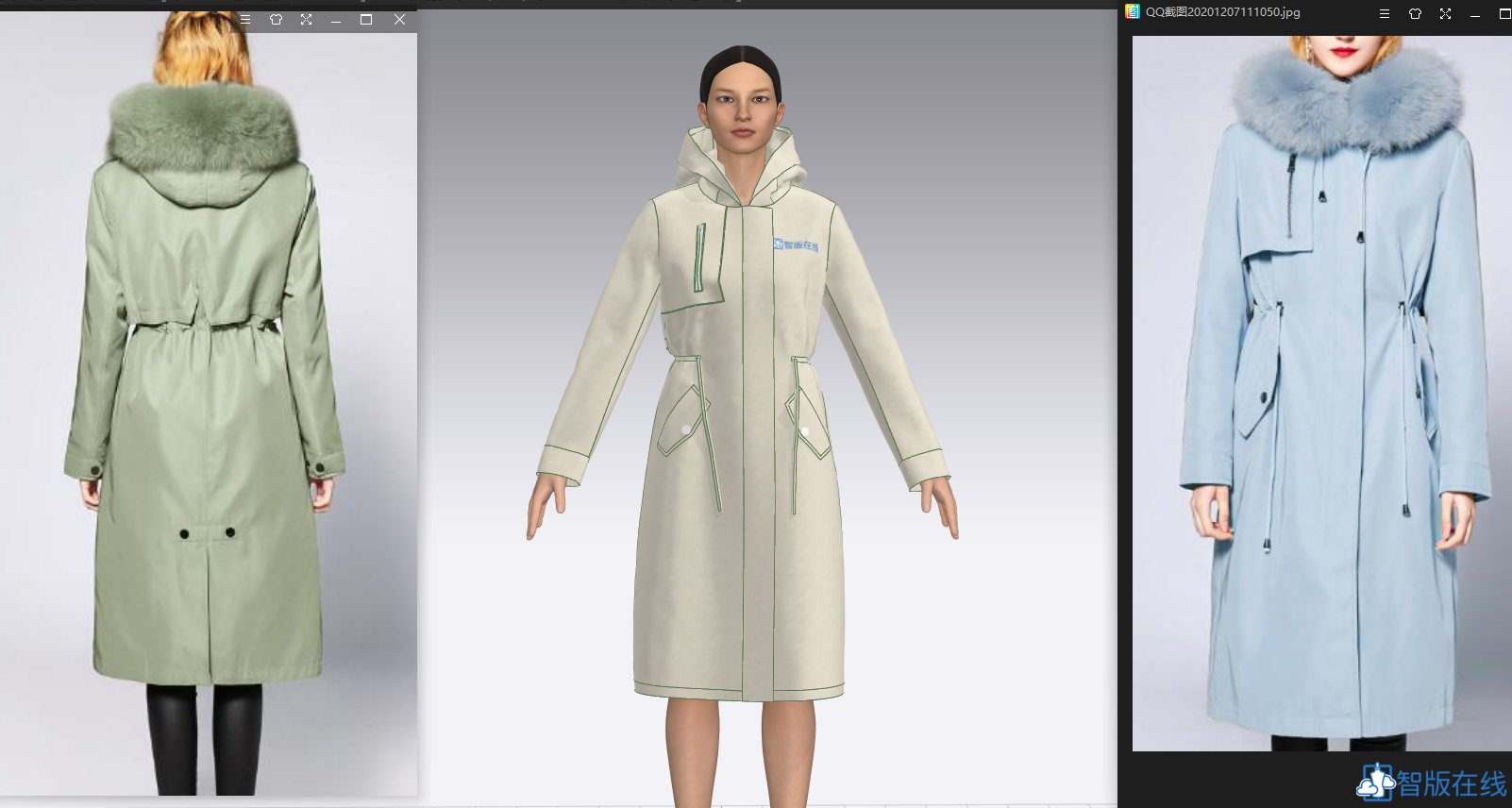Viewport: 1512px width, 808px height.
Task: Toggle fullscreen in QQ截图 jpg viewer
Action: coord(1445,13)
